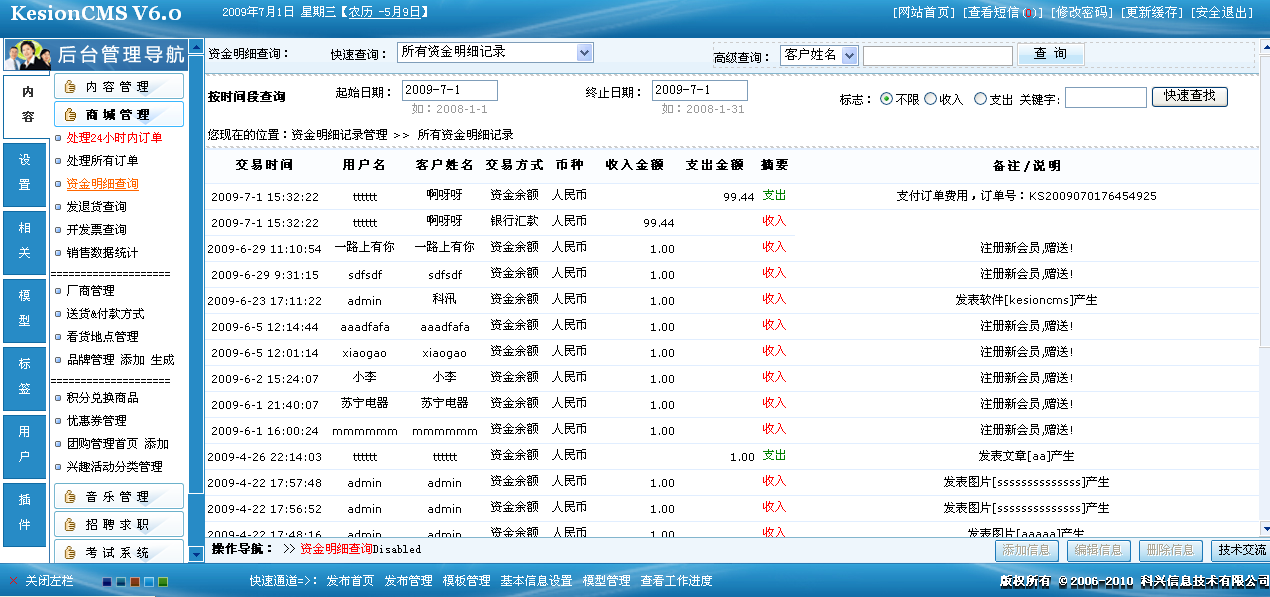Screen dimensions: 1270x597
Task: Select the green skin color swatch
Action: coord(163,582)
